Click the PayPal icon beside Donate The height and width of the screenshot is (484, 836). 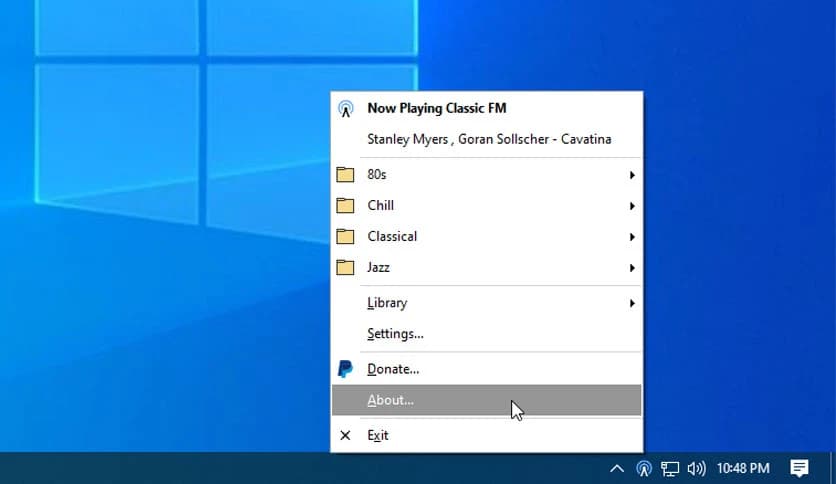[346, 369]
